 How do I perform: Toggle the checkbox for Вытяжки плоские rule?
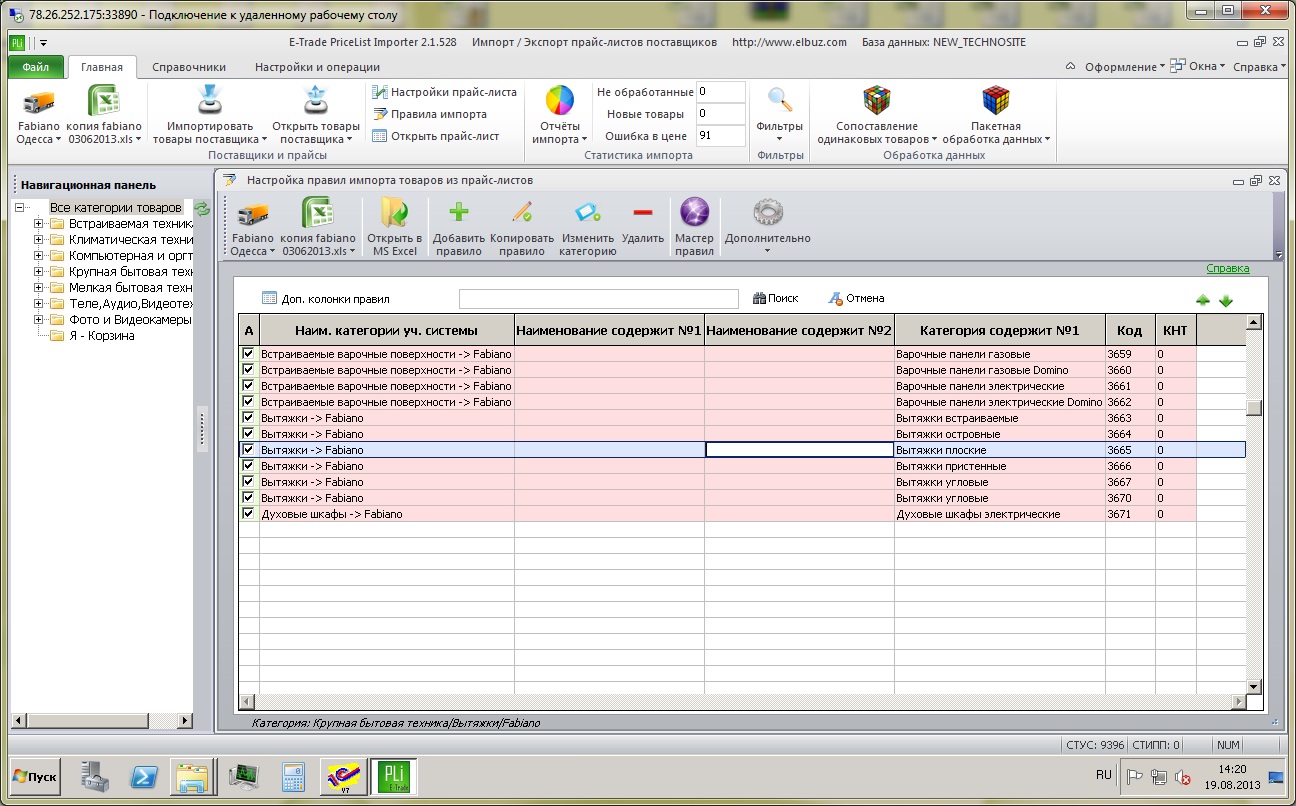pos(248,450)
